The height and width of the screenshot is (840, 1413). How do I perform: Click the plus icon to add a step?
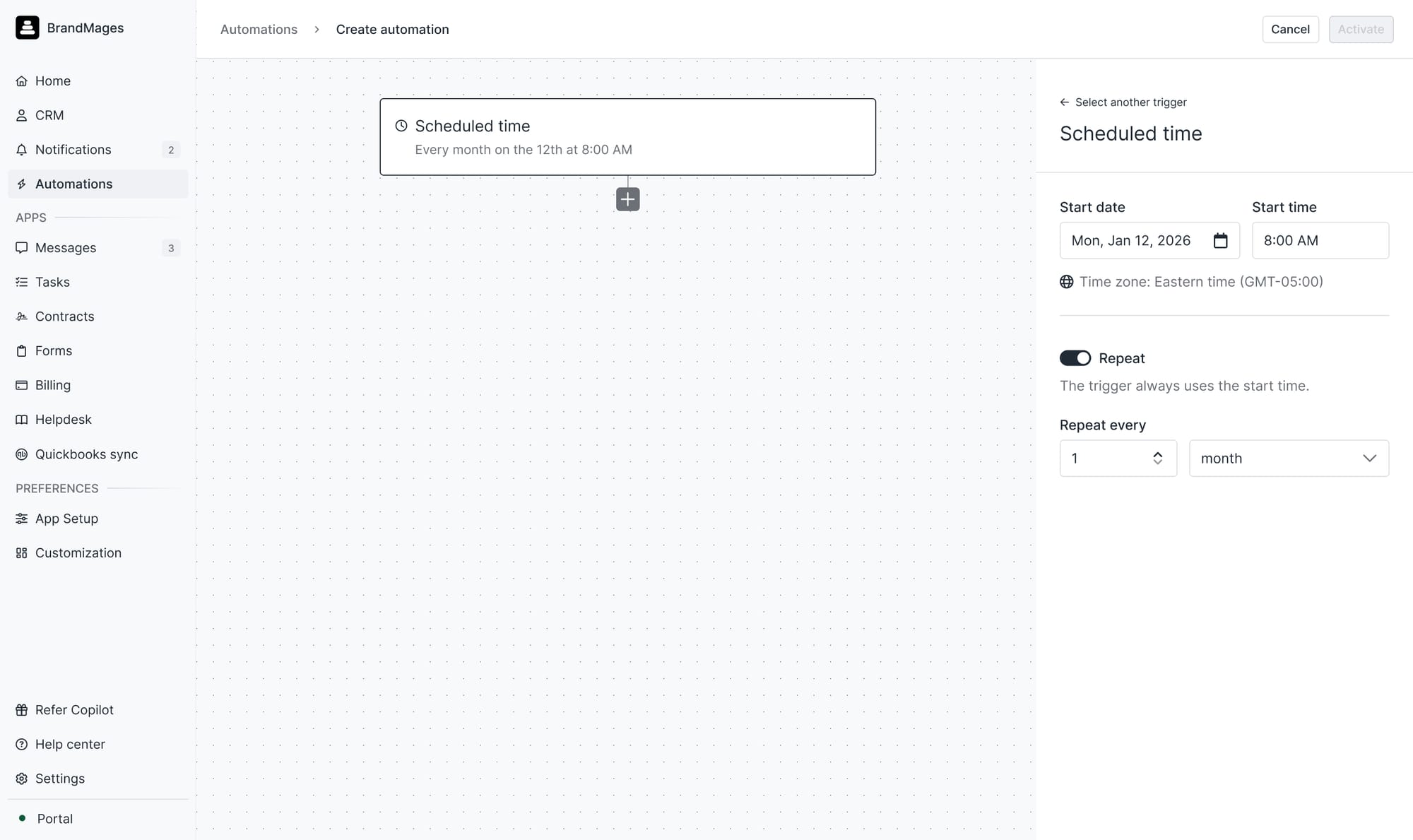[627, 199]
